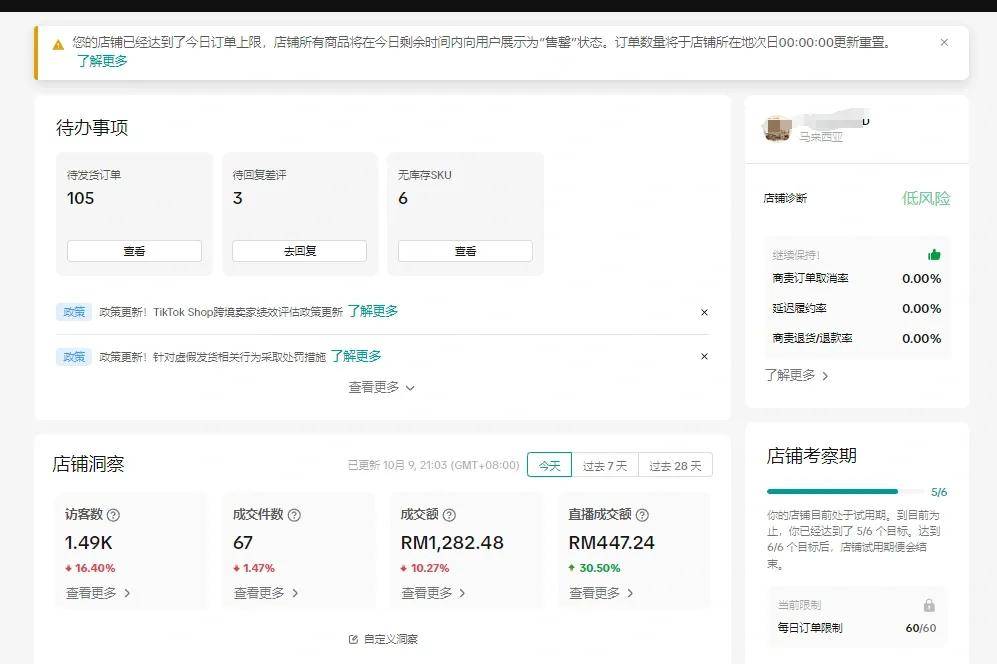Click help icon next to 直播成交额
Viewport: 997px width, 664px height.
point(642,515)
